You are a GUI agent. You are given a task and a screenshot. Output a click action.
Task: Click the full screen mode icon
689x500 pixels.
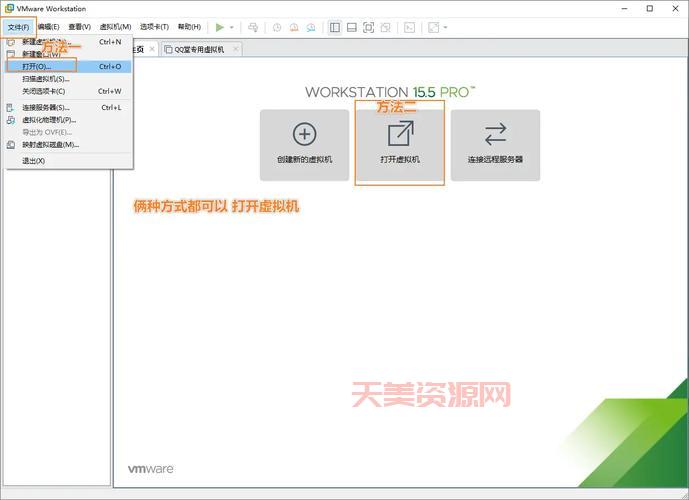(x=368, y=28)
